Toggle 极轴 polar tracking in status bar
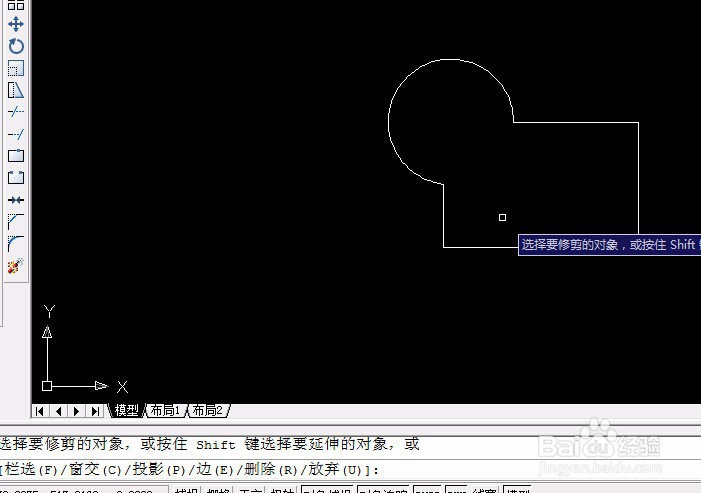 coord(283,490)
